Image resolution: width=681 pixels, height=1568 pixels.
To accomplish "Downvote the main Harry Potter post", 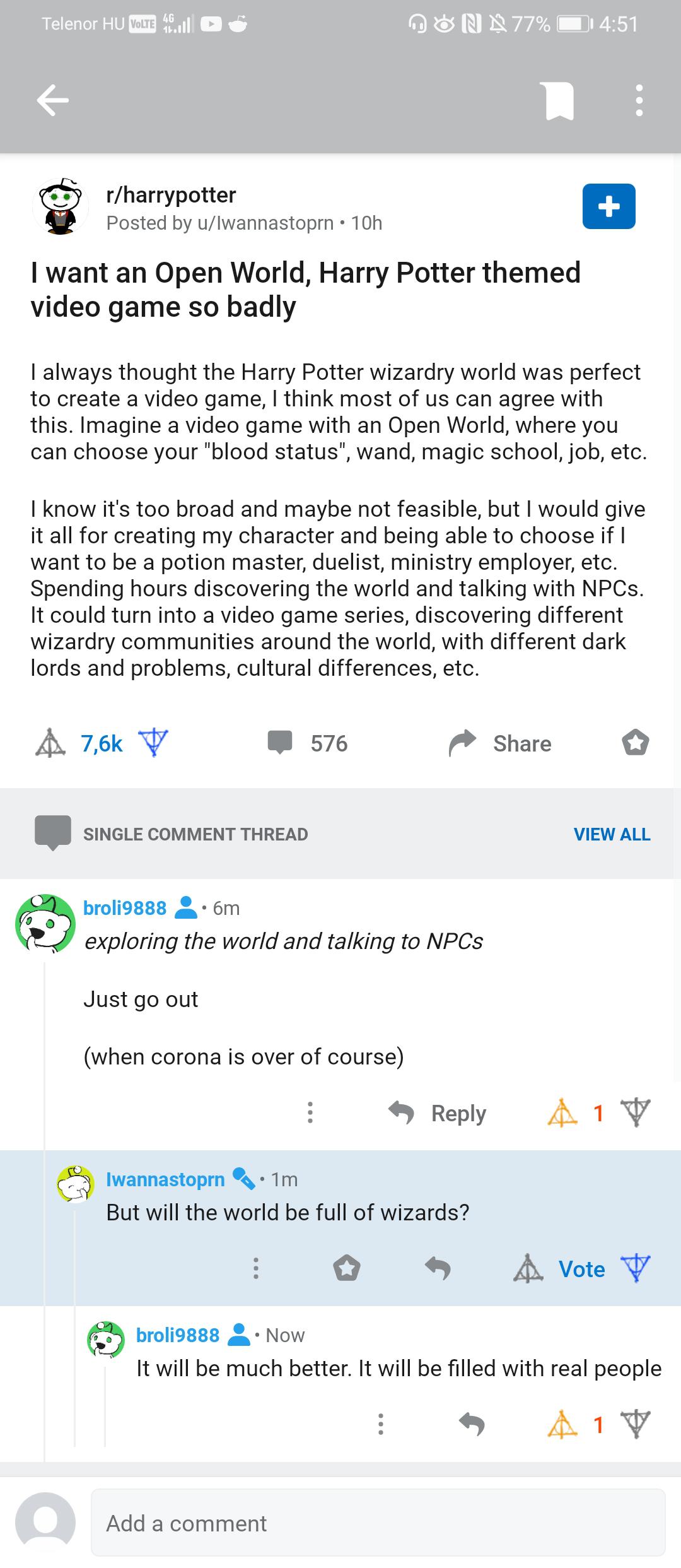I will [x=153, y=742].
